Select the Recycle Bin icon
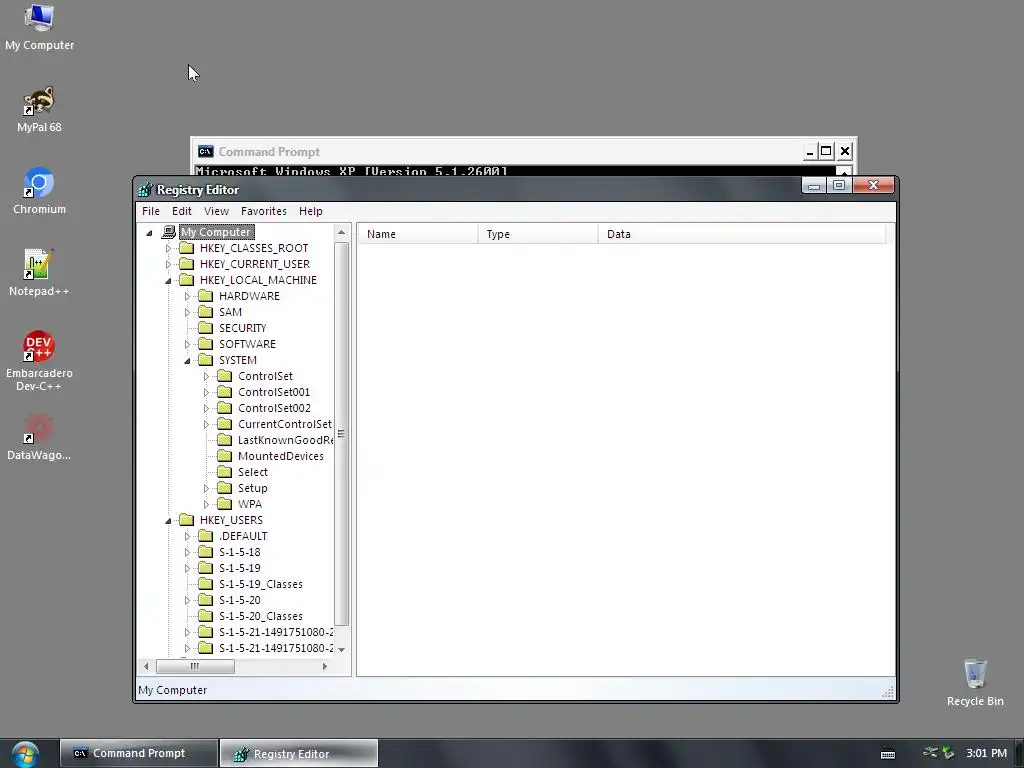Image resolution: width=1024 pixels, height=768 pixels. tap(975, 682)
